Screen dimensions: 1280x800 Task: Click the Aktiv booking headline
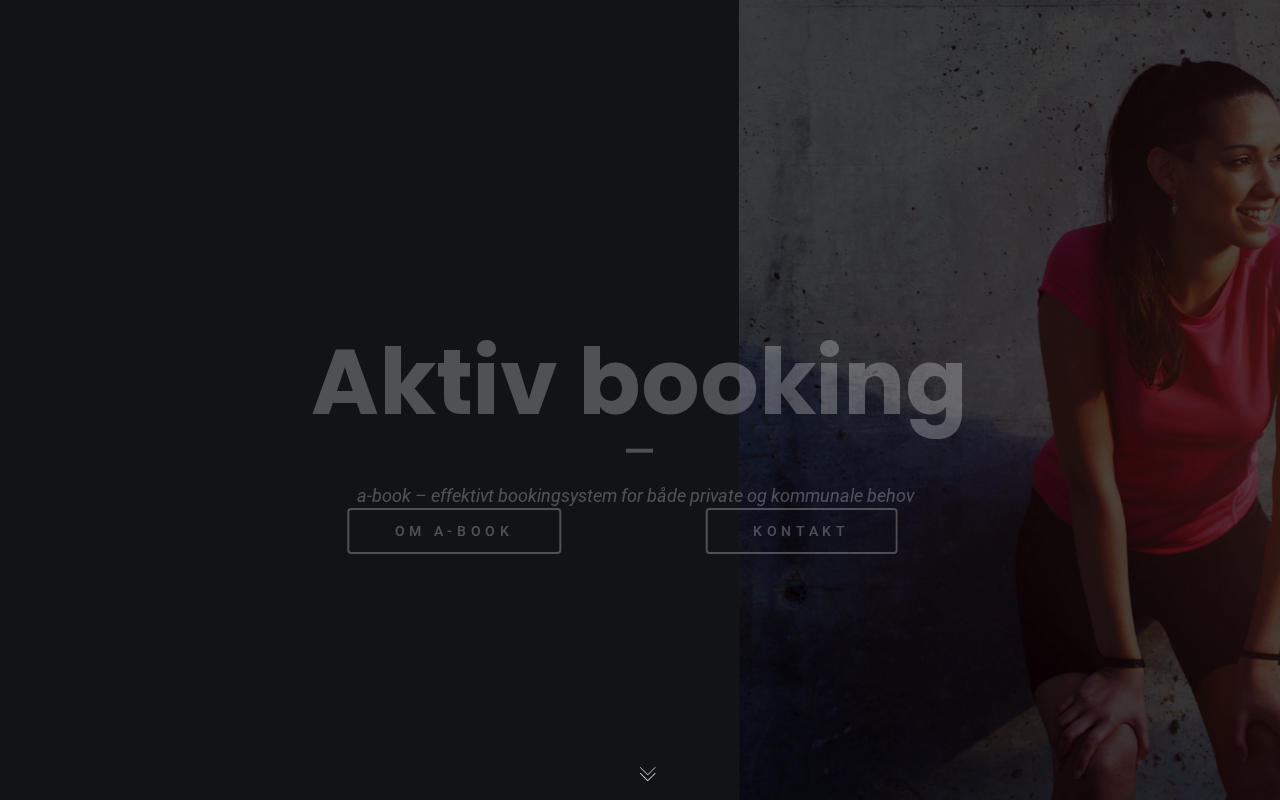pos(639,384)
